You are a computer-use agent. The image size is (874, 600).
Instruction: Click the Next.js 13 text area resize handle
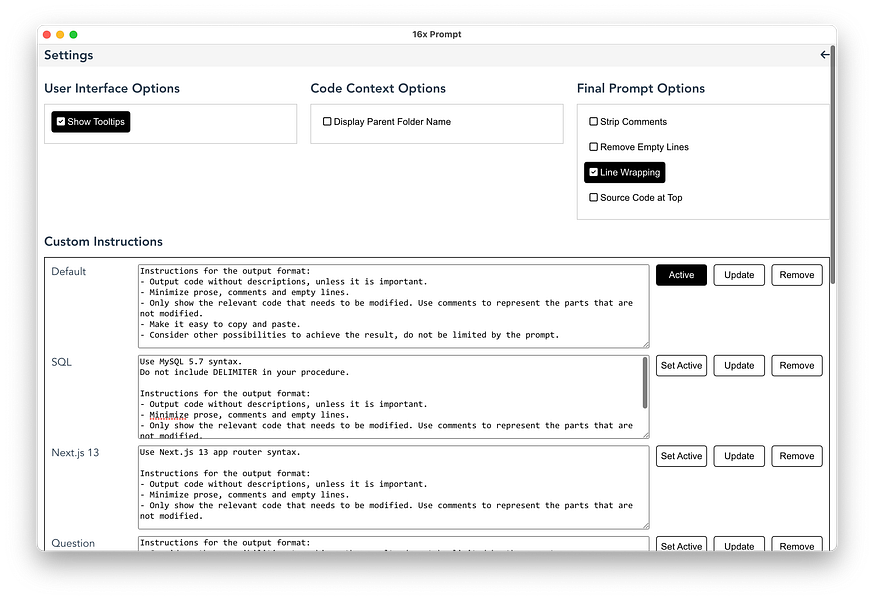click(646, 526)
